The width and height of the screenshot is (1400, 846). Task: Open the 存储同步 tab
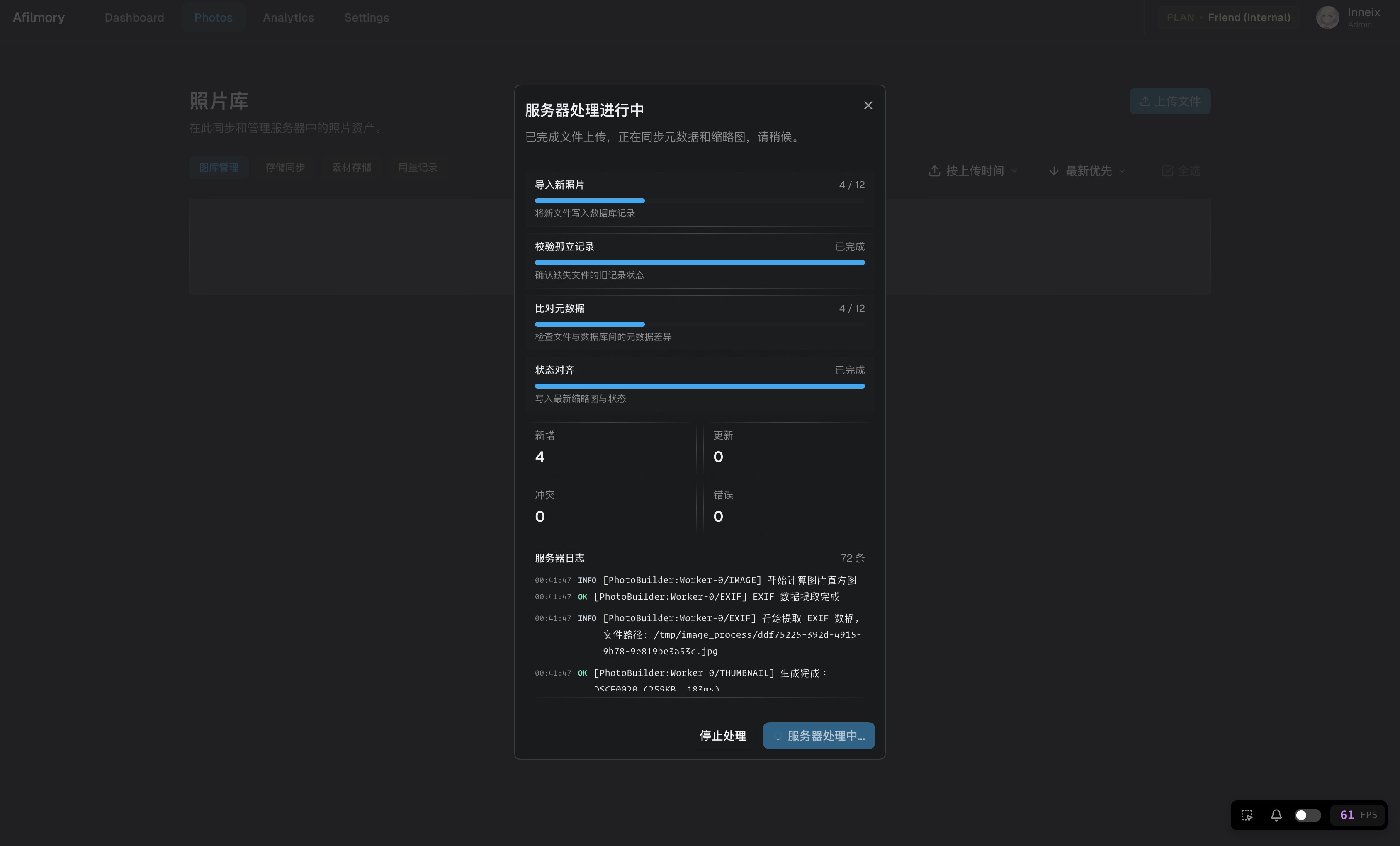tap(284, 168)
